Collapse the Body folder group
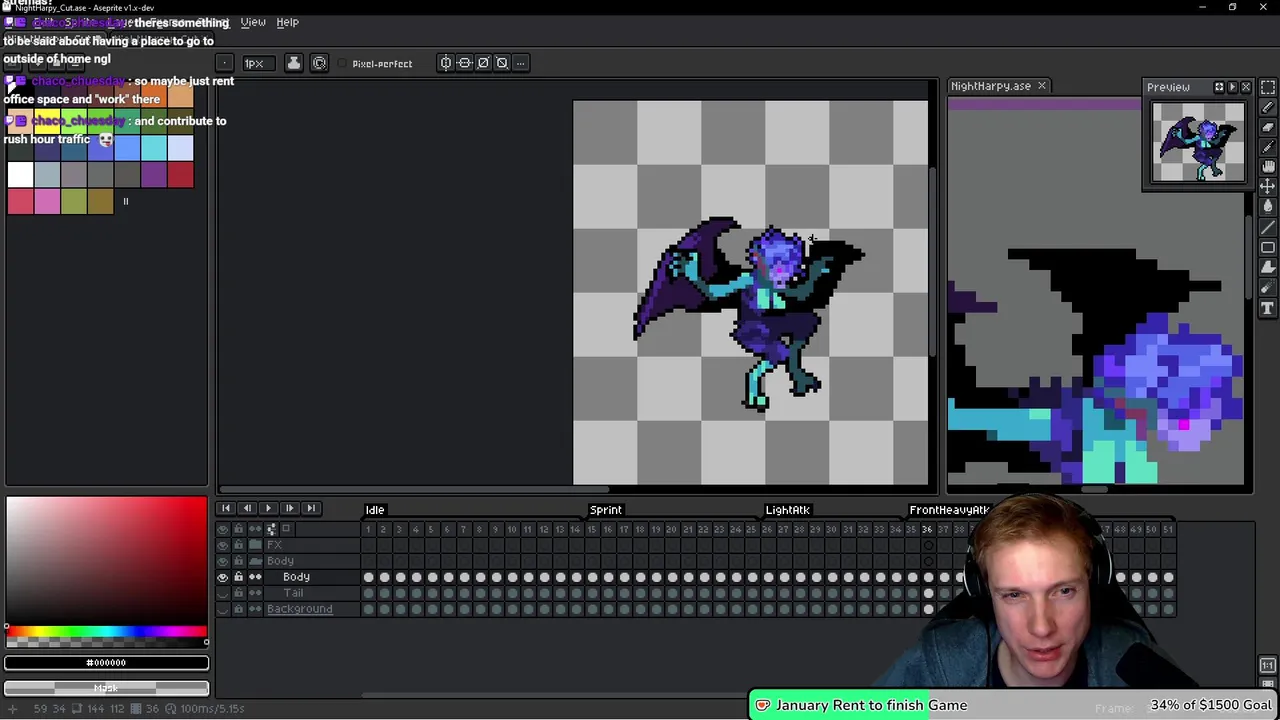1280x720 pixels. pos(255,561)
